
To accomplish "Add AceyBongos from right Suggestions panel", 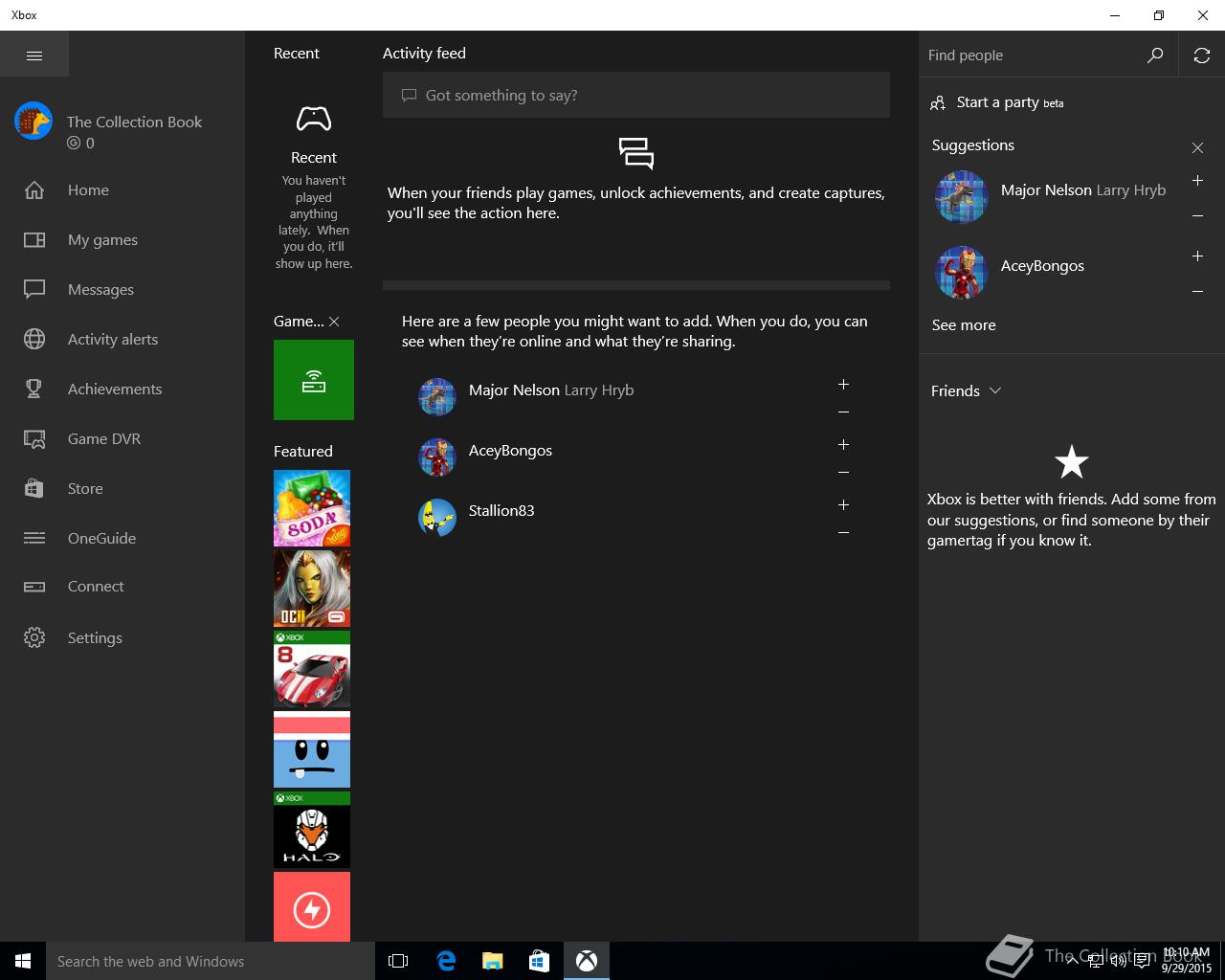I will [1197, 256].
